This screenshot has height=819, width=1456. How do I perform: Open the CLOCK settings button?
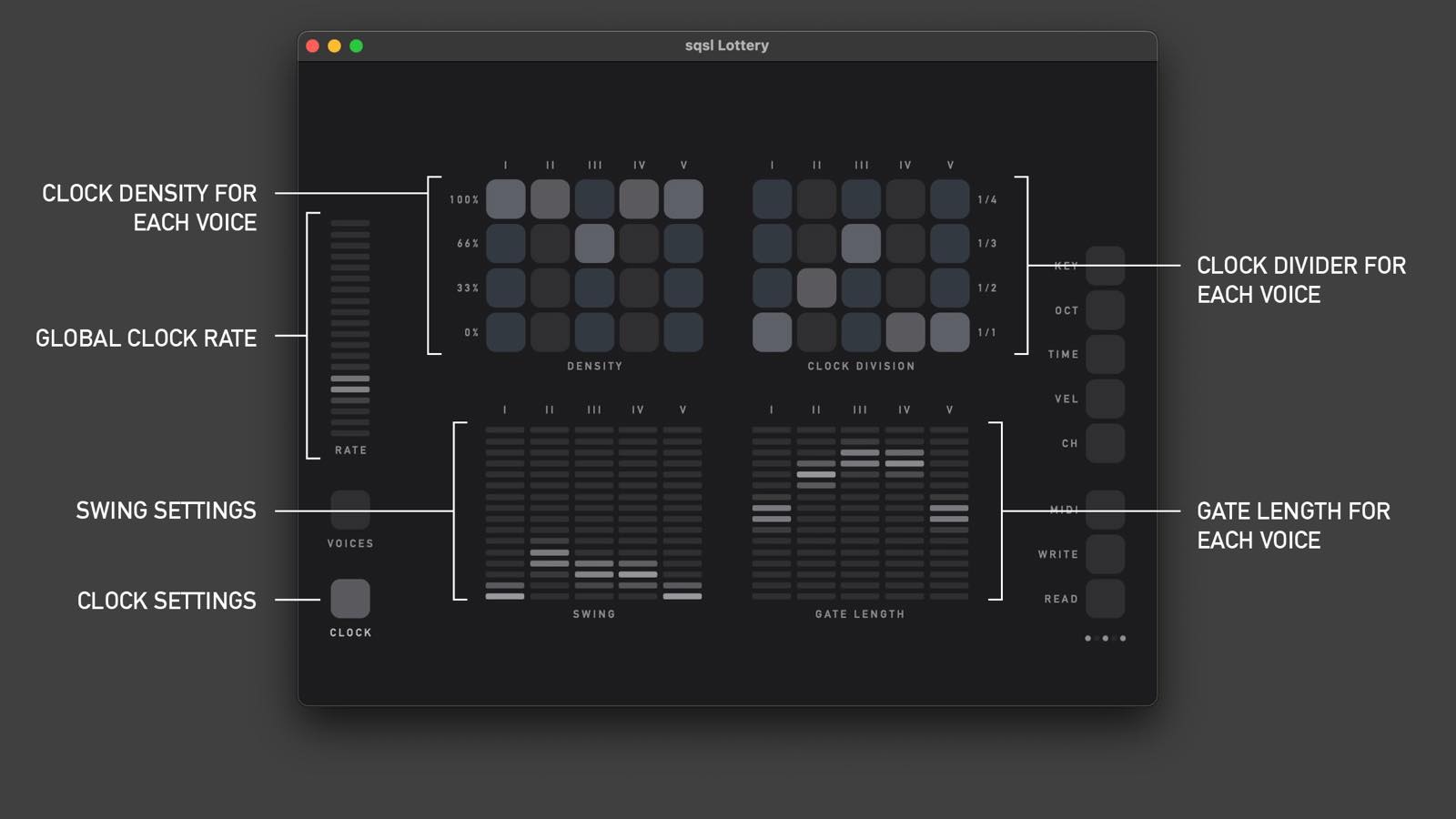tap(350, 599)
